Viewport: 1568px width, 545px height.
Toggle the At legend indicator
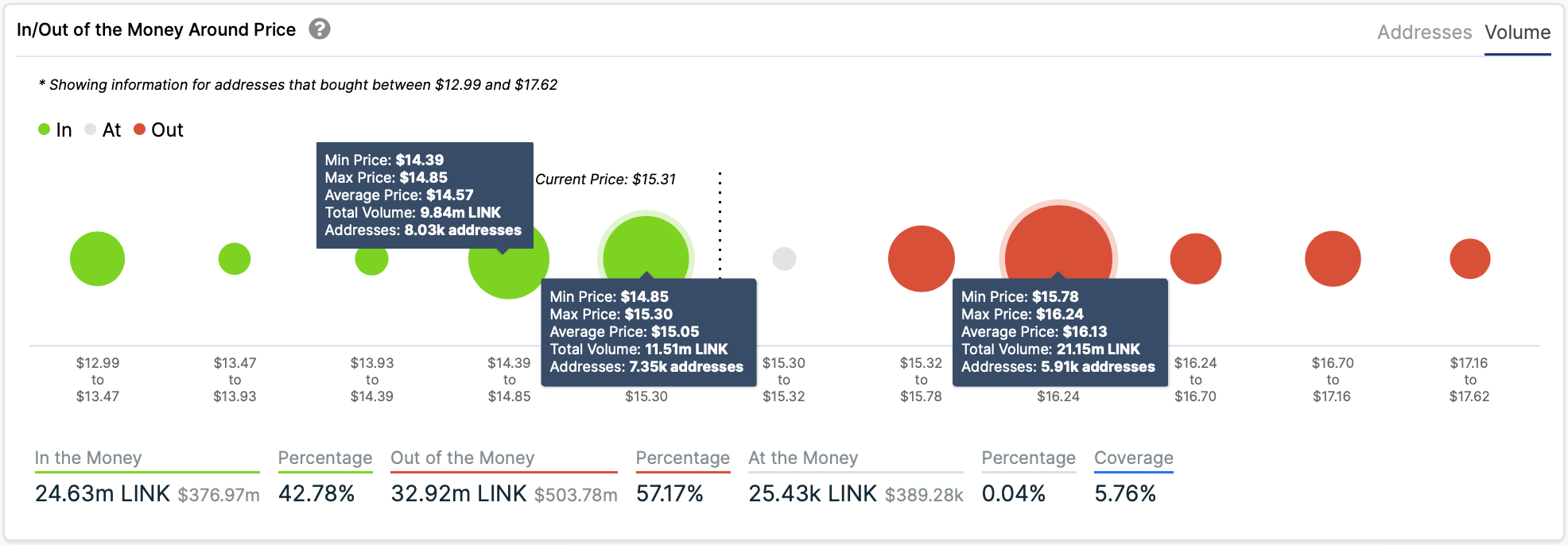90,129
